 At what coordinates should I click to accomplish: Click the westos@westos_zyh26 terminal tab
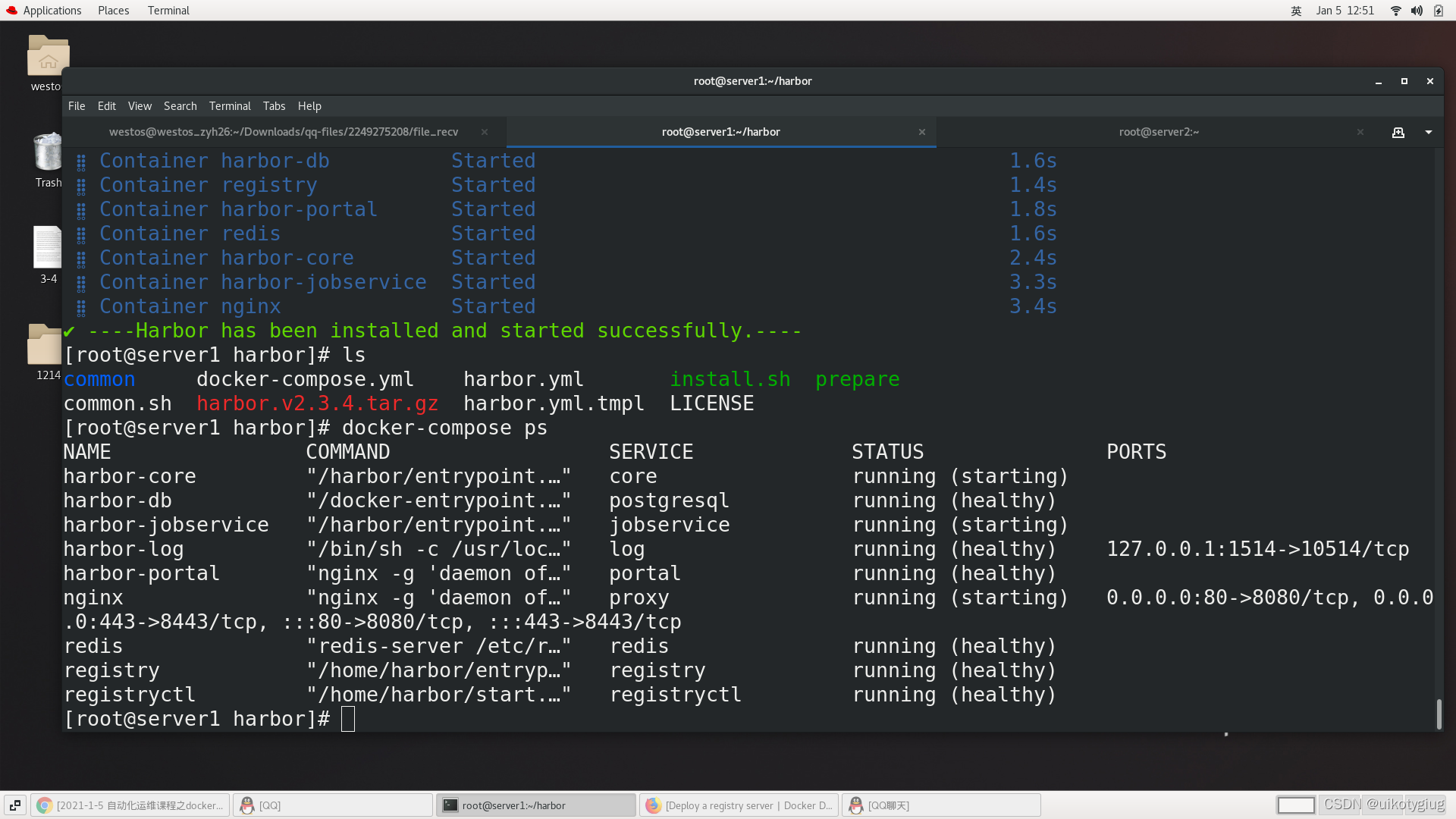pyautogui.click(x=284, y=131)
